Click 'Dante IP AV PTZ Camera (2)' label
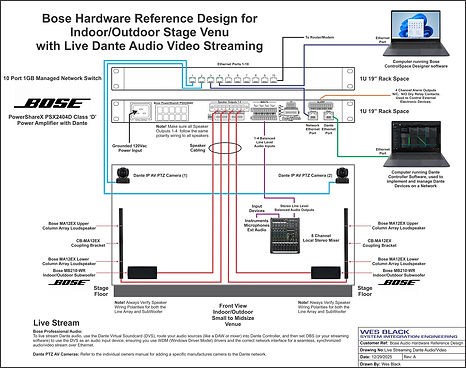Screen dimensions: 466x368 pyautogui.click(x=305, y=175)
